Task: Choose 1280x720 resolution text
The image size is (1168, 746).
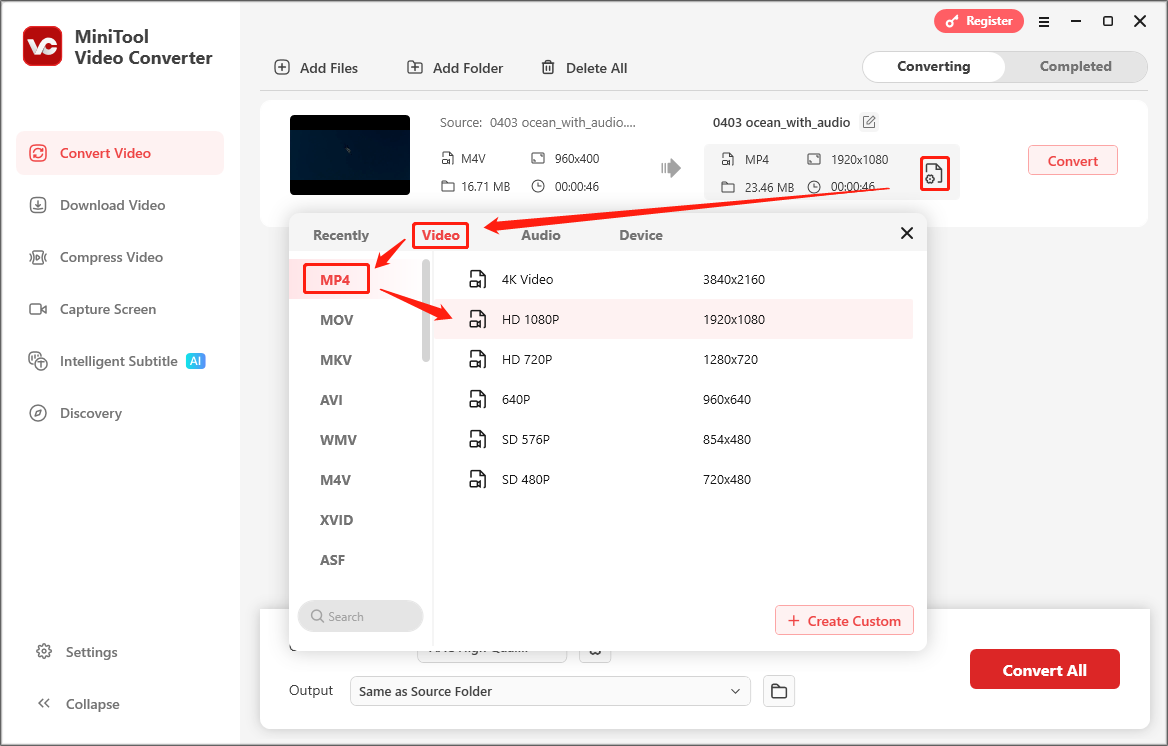Action: (731, 359)
